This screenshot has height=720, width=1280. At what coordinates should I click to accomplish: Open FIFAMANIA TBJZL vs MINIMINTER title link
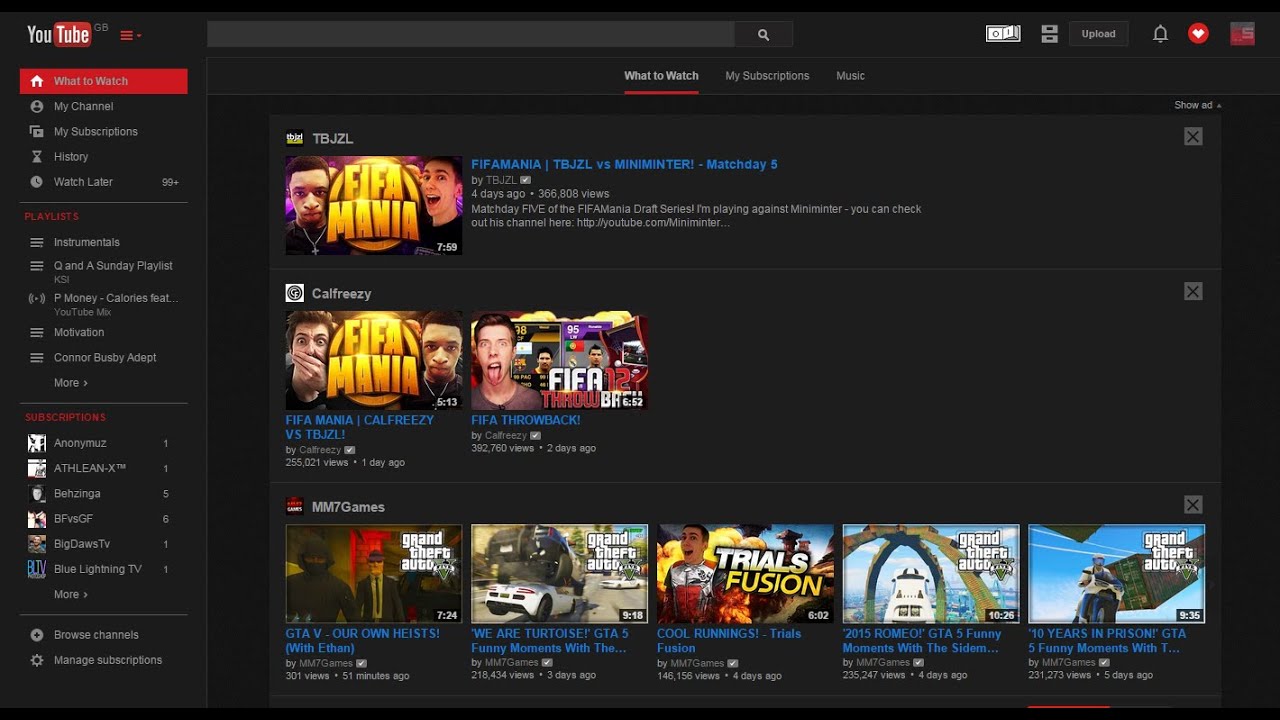[624, 164]
